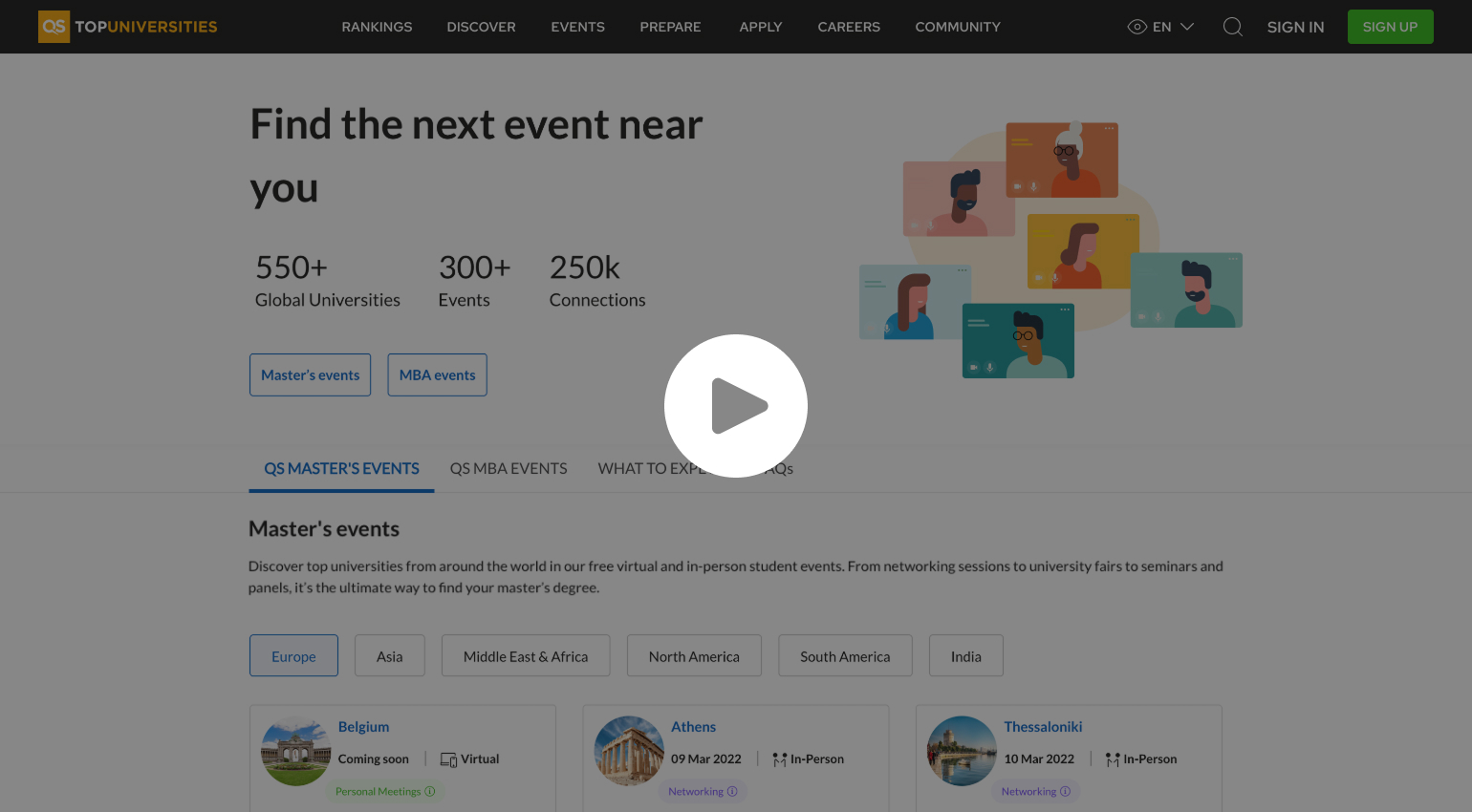
Task: Click the Personal Meetings info icon
Action: pyautogui.click(x=430, y=791)
